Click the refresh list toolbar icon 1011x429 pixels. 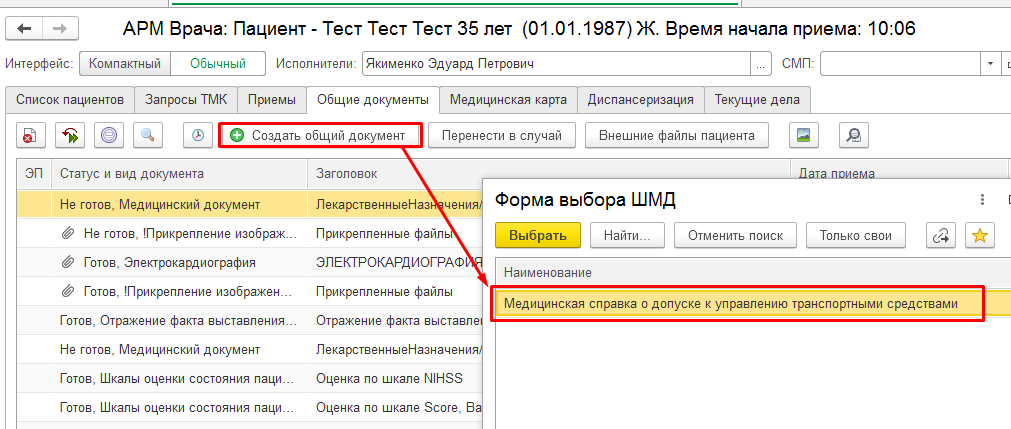point(69,135)
